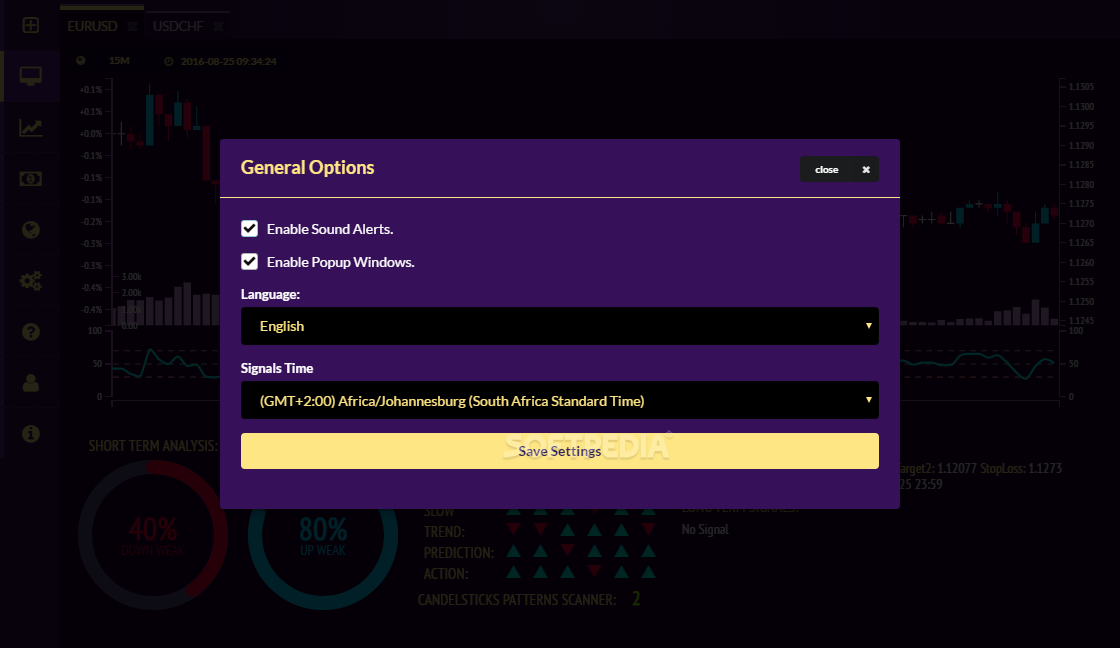Image resolution: width=1120 pixels, height=648 pixels.
Task: Open the gears settings sidebar icon
Action: (31, 281)
